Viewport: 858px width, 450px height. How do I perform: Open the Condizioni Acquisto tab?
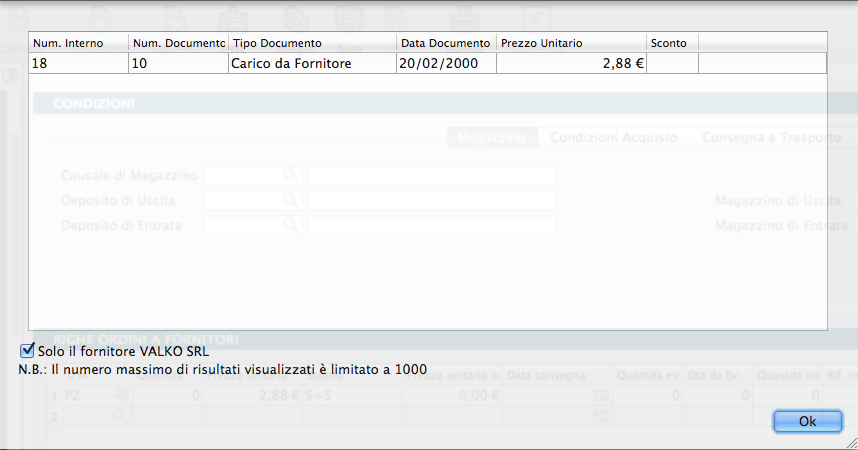[x=614, y=137]
